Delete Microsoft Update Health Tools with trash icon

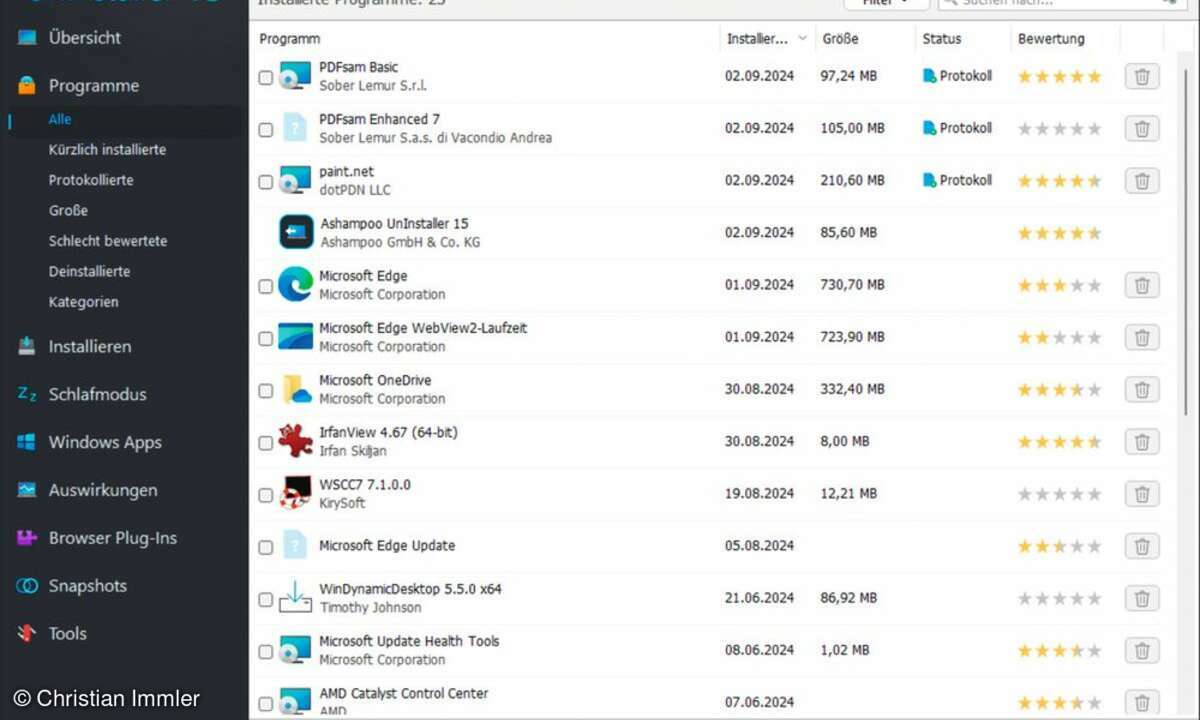(1142, 650)
